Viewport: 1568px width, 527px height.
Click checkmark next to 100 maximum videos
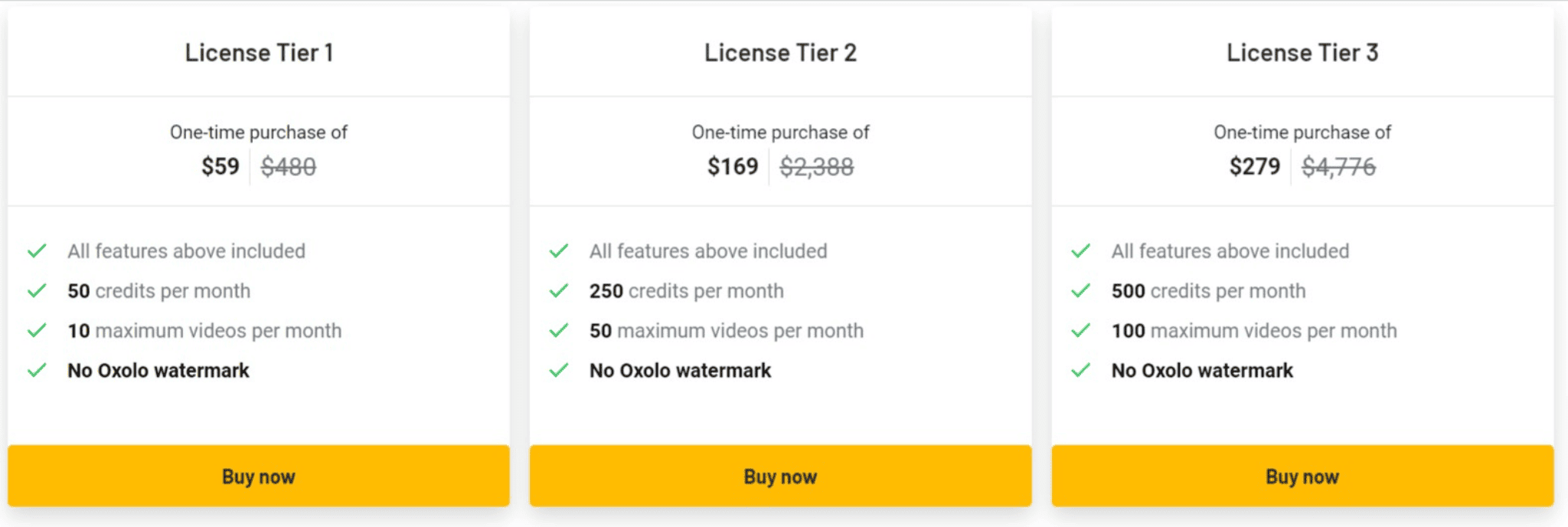pos(1081,331)
